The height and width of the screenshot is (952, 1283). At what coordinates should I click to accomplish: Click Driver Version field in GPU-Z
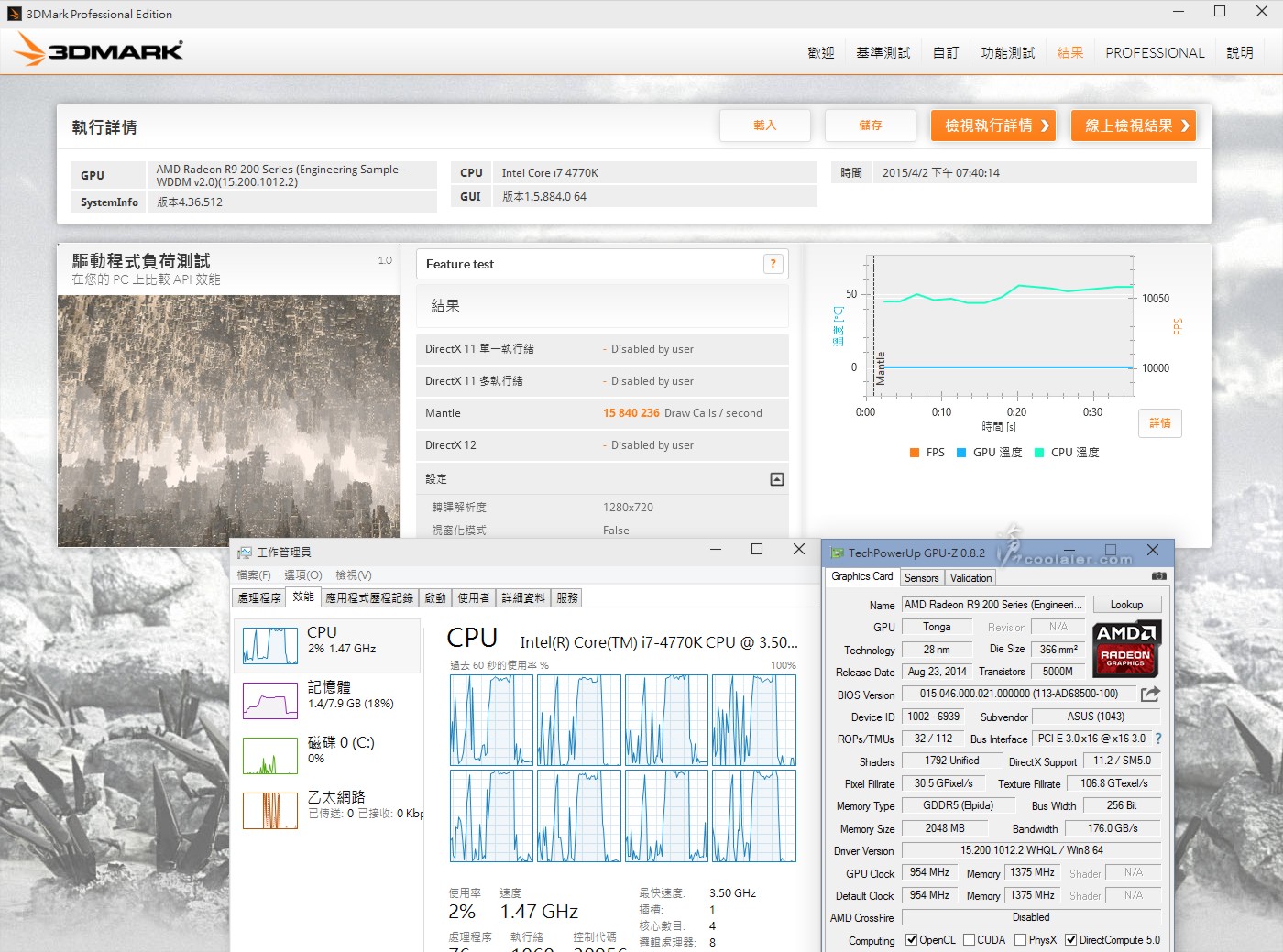click(1031, 850)
